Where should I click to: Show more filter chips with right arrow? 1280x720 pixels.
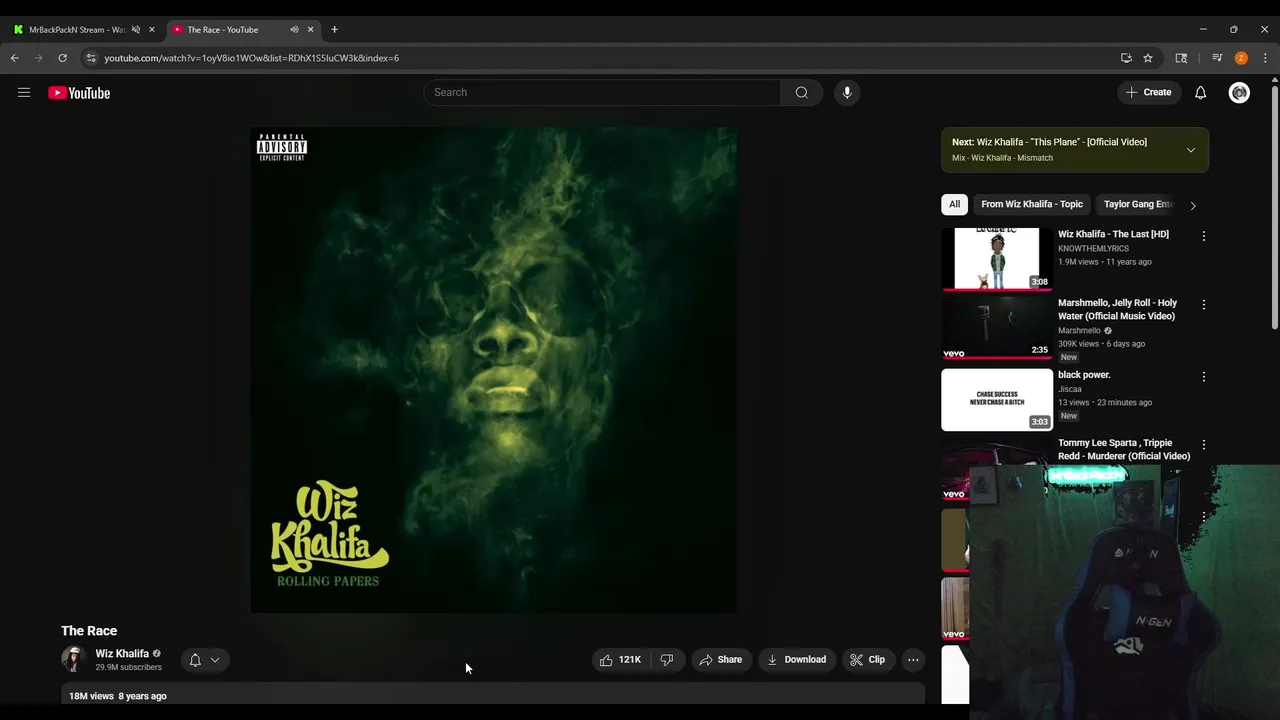tap(1192, 205)
